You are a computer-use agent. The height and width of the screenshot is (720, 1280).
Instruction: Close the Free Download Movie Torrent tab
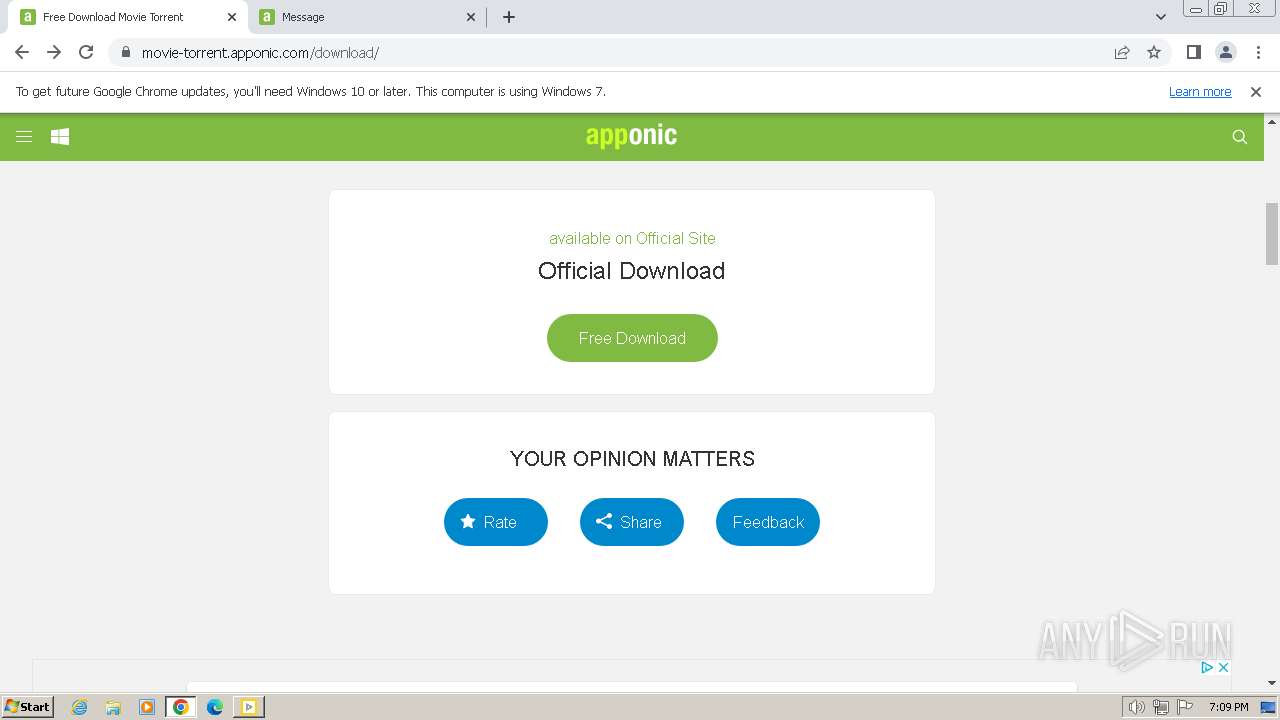pos(232,17)
